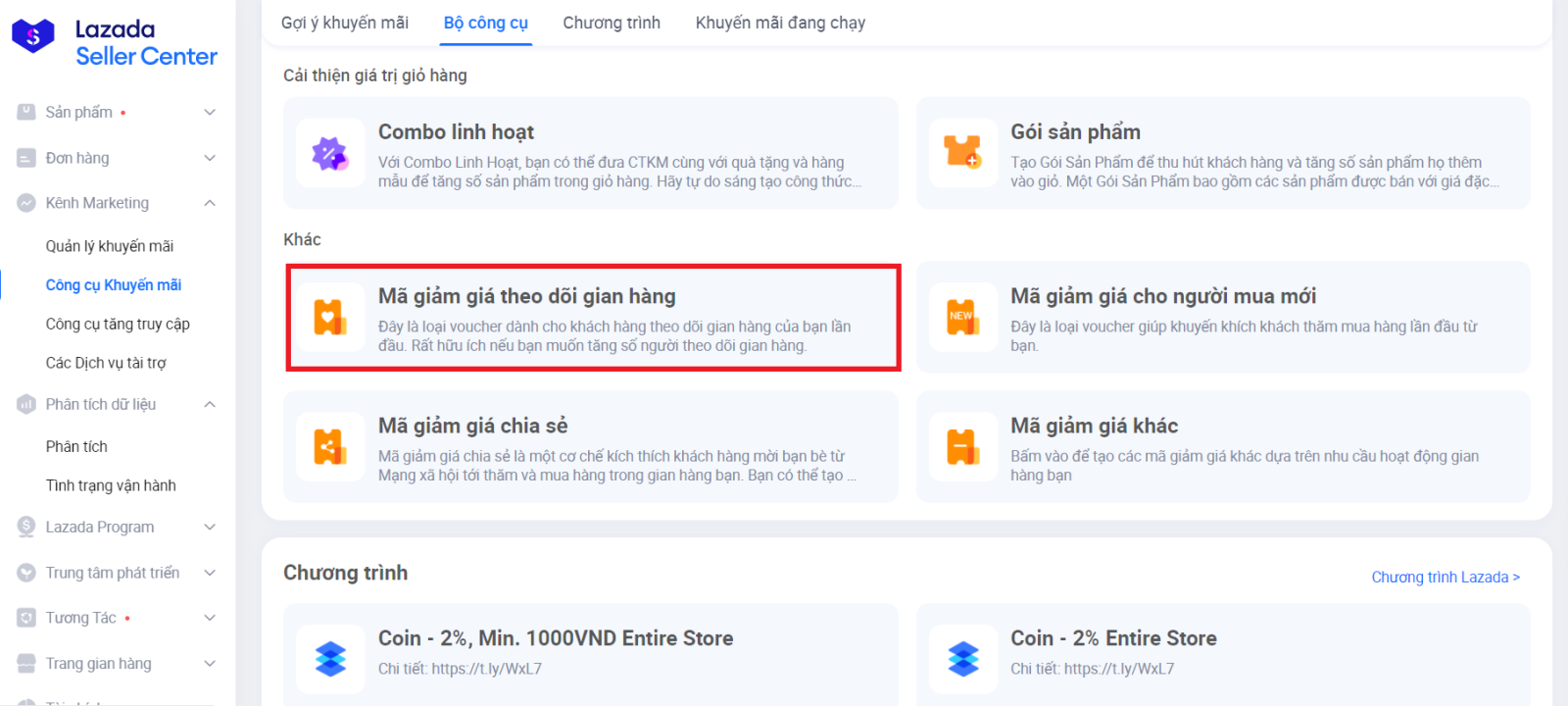
Task: Open the store follower voucher icon
Action: pos(330,318)
